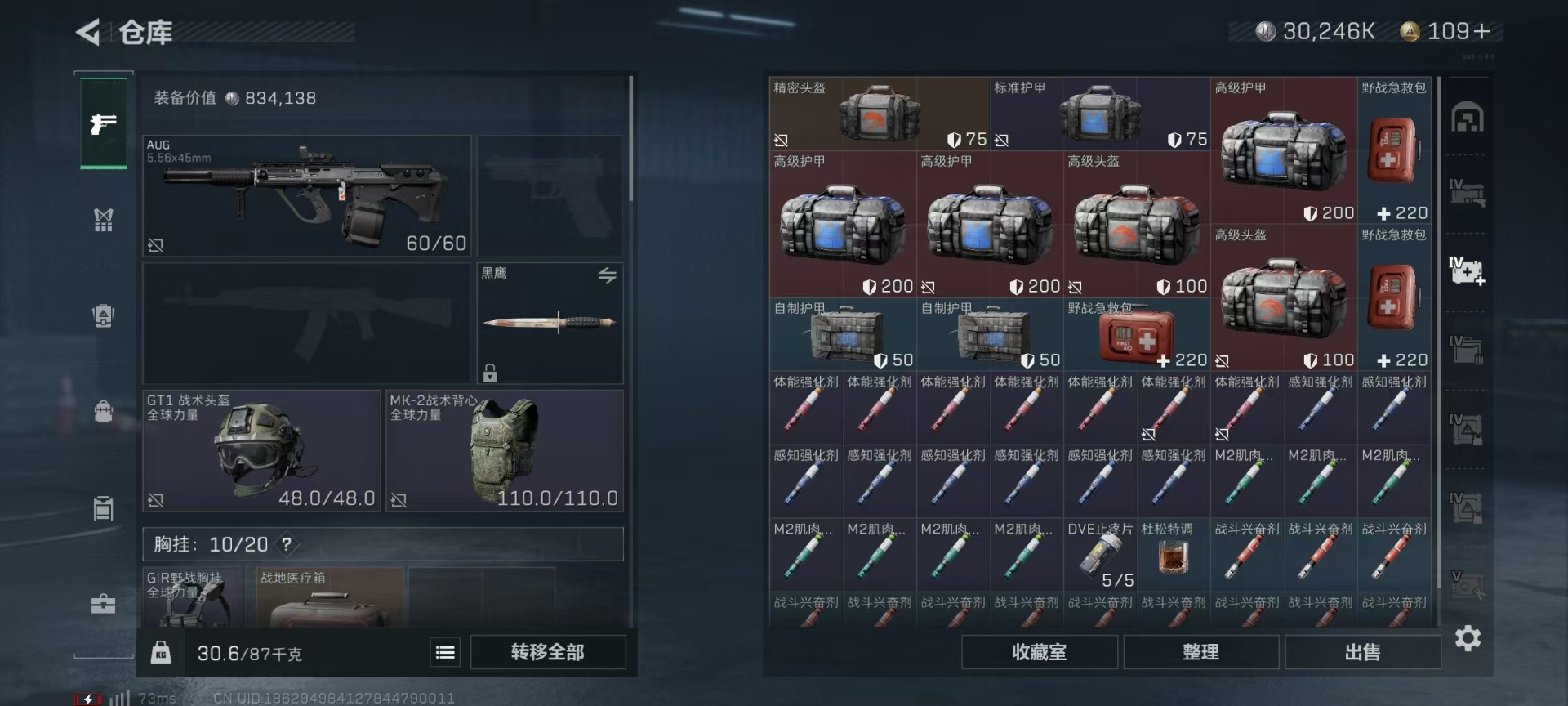The width and height of the screenshot is (1568, 706).
Task: Select the weapons pistol tab in left sidebar
Action: point(103,124)
